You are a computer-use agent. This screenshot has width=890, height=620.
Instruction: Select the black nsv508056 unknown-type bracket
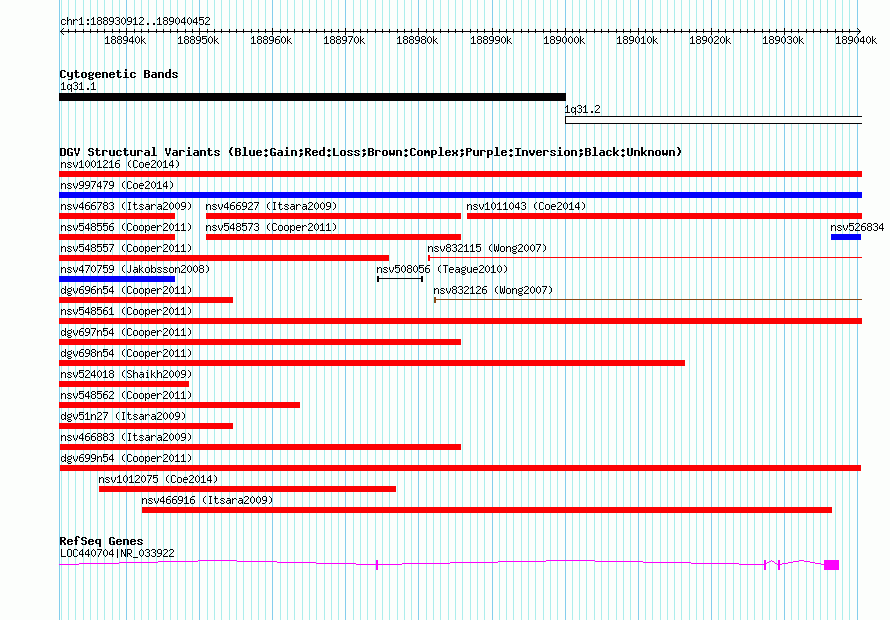(x=400, y=279)
